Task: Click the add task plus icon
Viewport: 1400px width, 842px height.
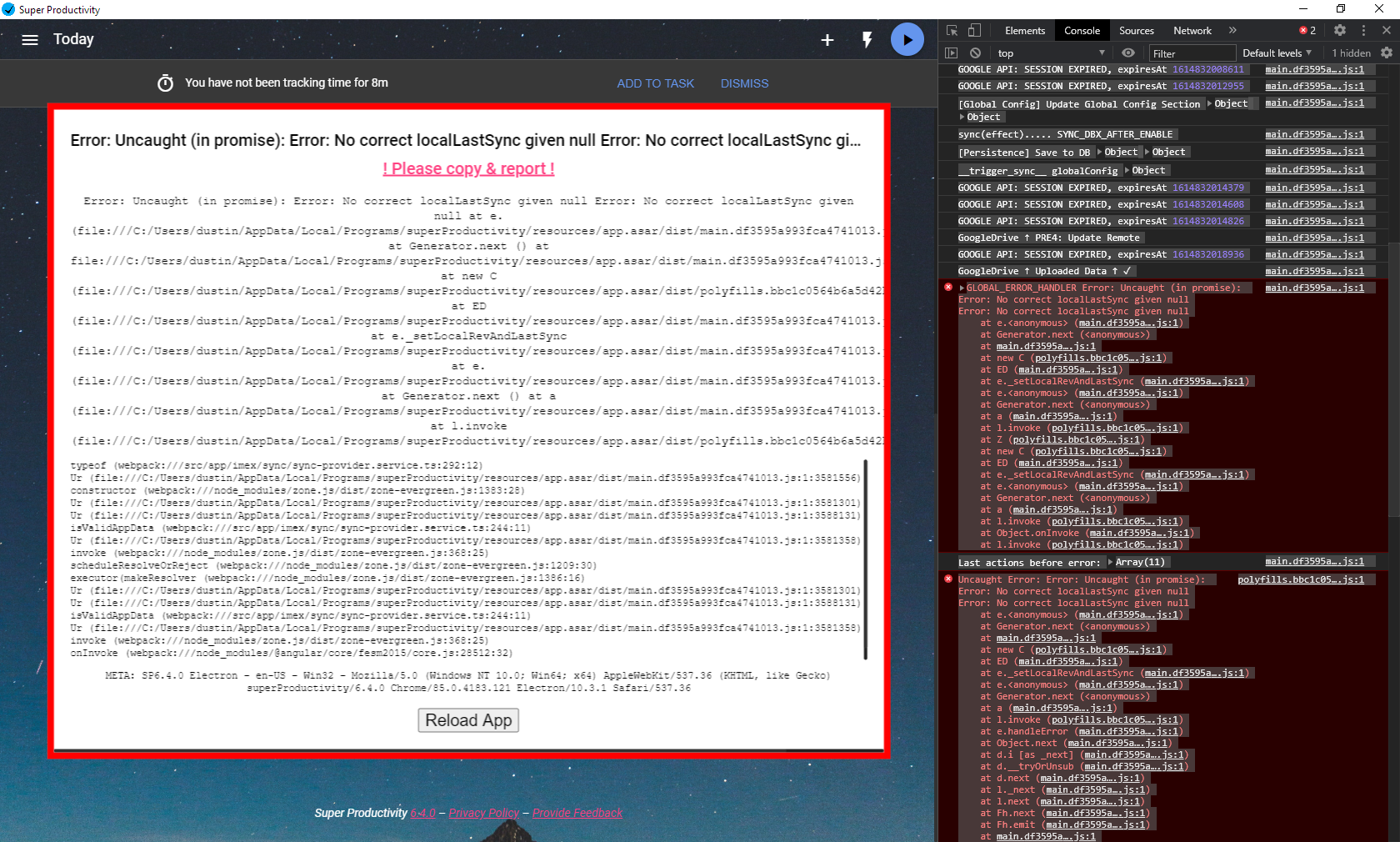Action: (x=827, y=39)
